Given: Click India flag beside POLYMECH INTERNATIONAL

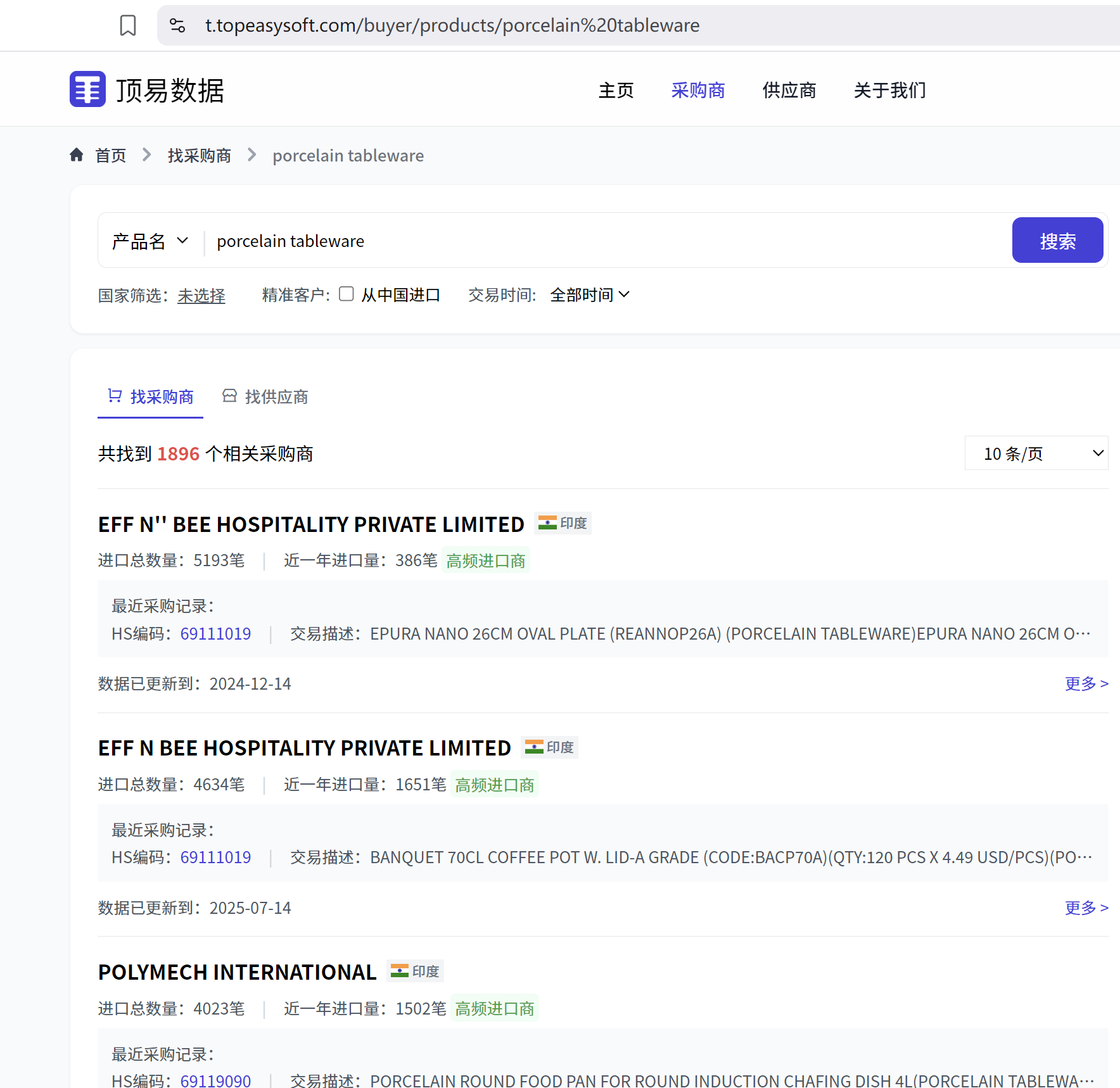Looking at the screenshot, I should [400, 971].
